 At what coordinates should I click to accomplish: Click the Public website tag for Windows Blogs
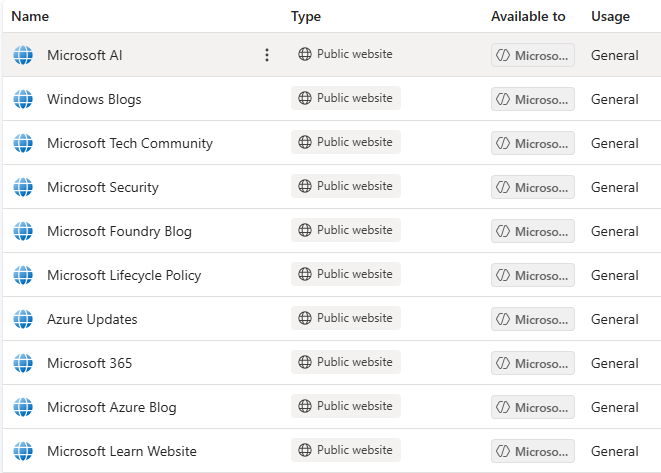pyautogui.click(x=346, y=98)
